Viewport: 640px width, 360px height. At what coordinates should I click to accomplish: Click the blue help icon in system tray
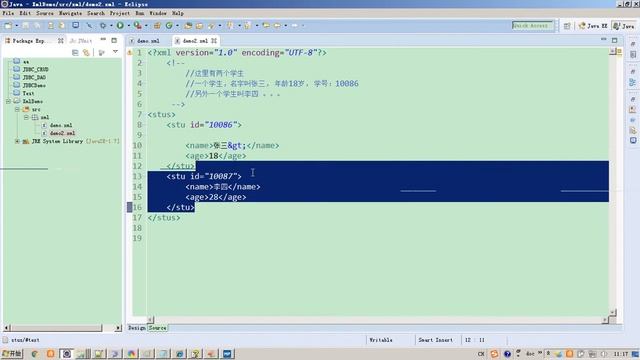[x=507, y=354]
